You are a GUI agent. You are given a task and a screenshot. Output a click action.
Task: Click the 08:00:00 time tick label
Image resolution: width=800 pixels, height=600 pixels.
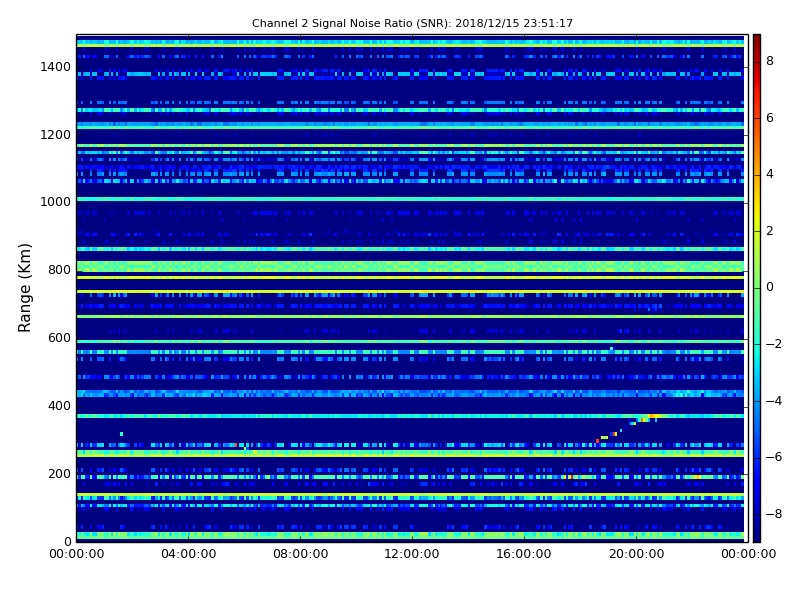301,554
